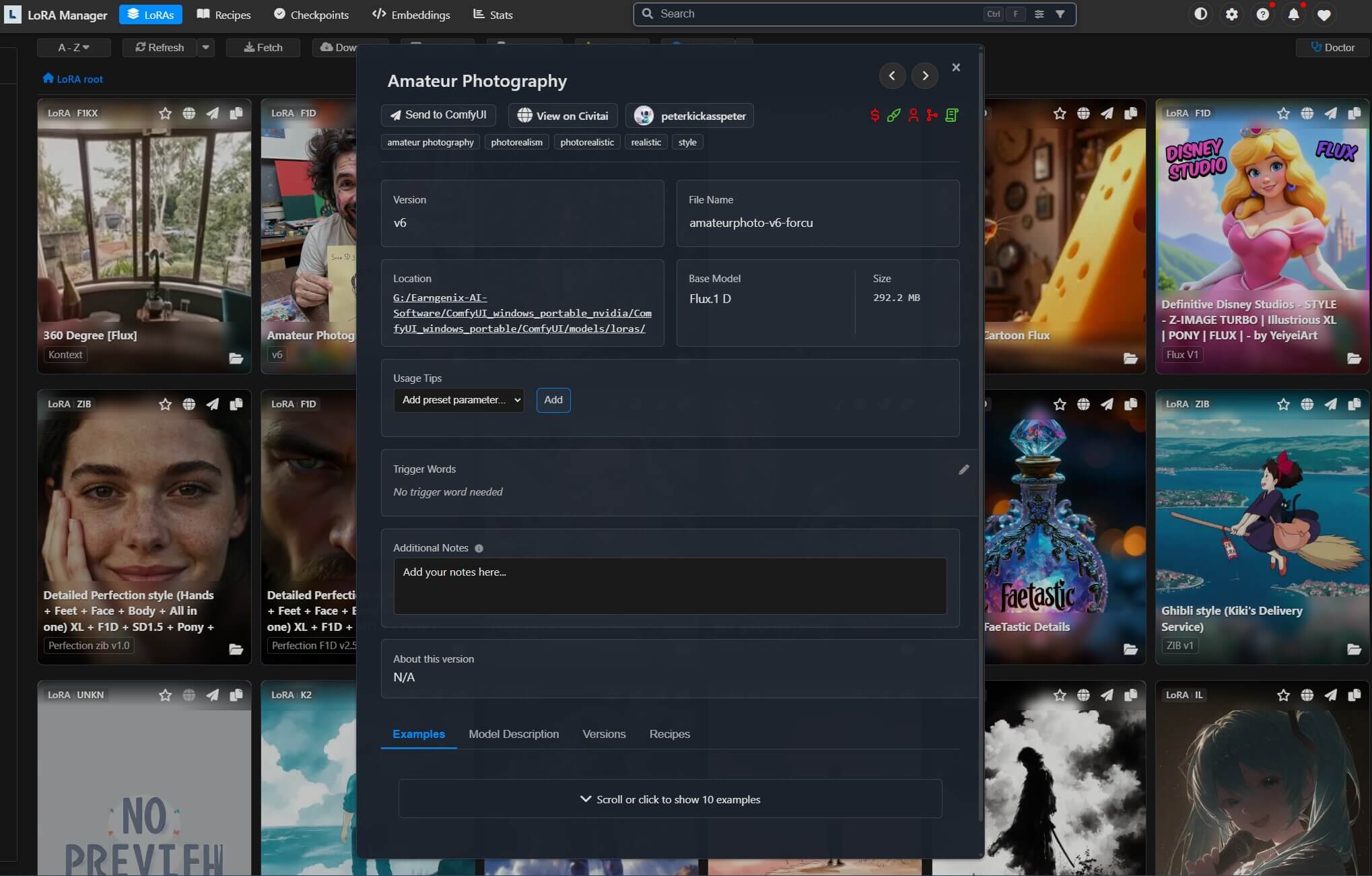This screenshot has height=876, width=1372.
Task: Open folder of 360 Degree [Flux] card
Action: tap(236, 358)
